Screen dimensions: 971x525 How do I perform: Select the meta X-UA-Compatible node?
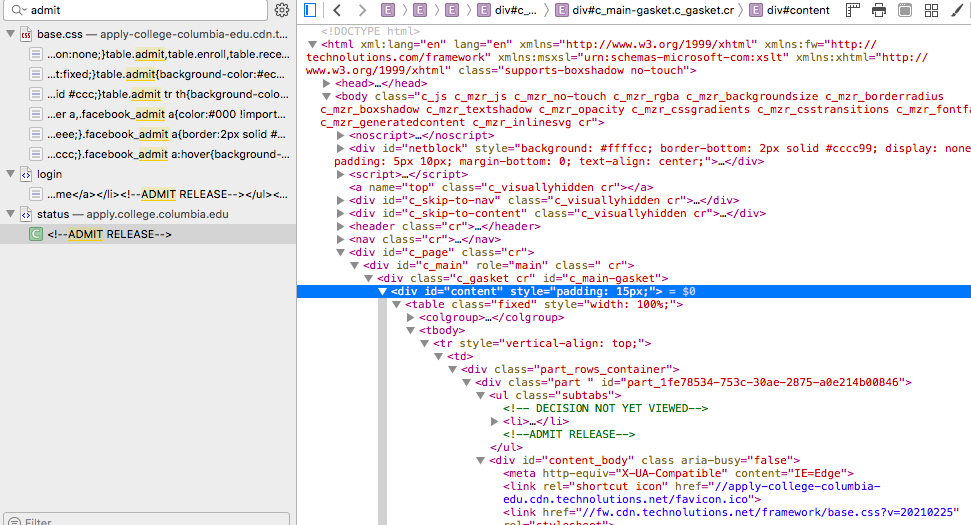[x=679, y=473]
